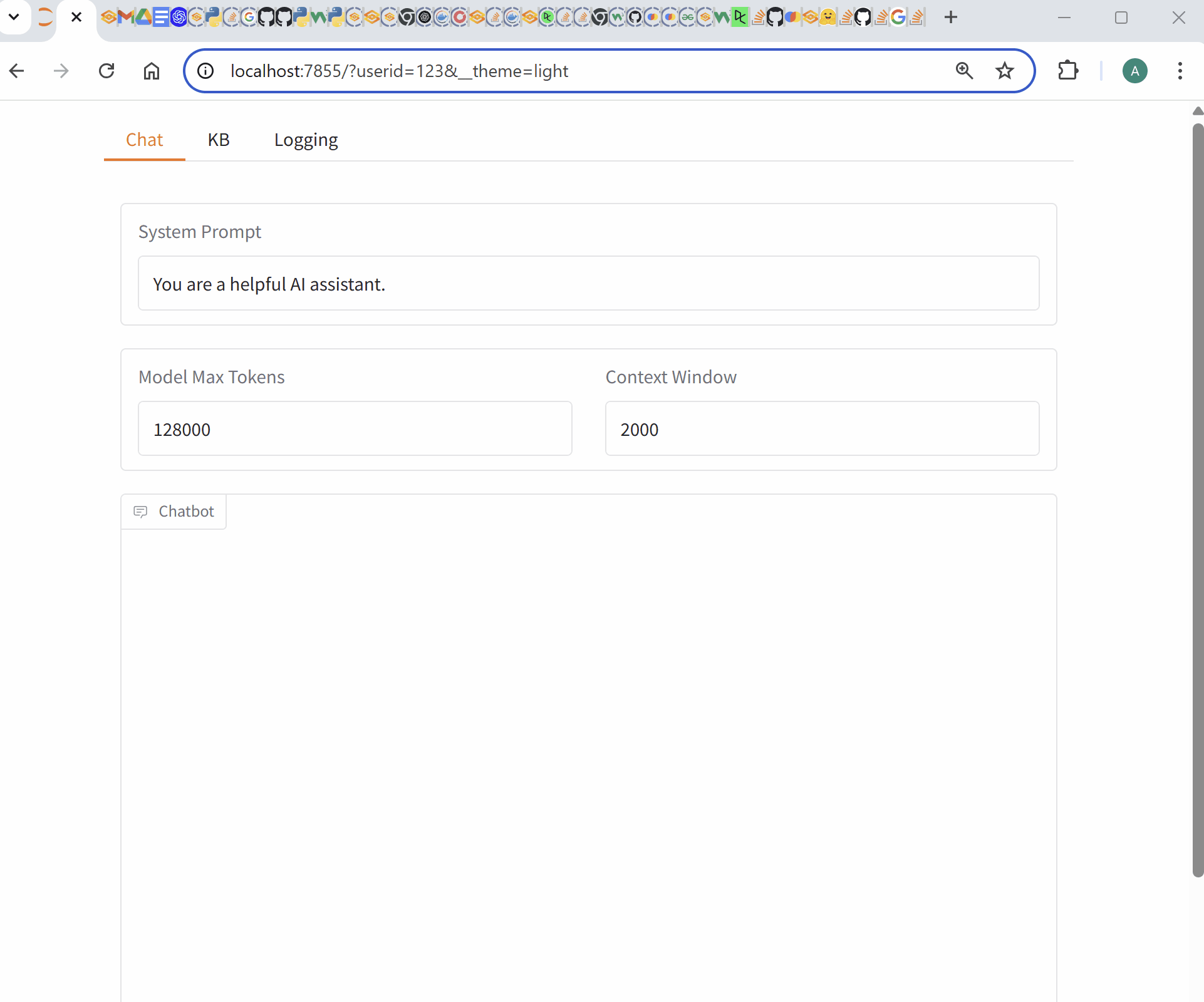Switch to the Hugging Face emoji tab
This screenshot has height=1002, width=1204.
[828, 17]
